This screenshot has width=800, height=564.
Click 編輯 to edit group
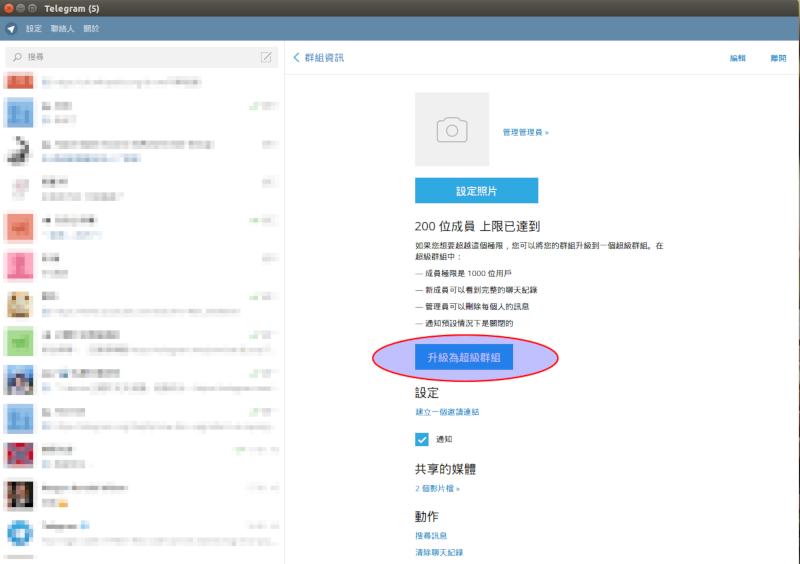[x=738, y=58]
